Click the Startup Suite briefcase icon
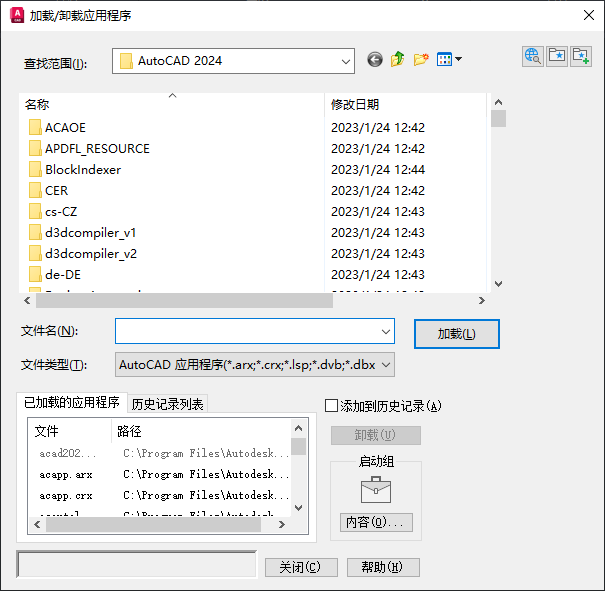The image size is (605, 591). [375, 490]
